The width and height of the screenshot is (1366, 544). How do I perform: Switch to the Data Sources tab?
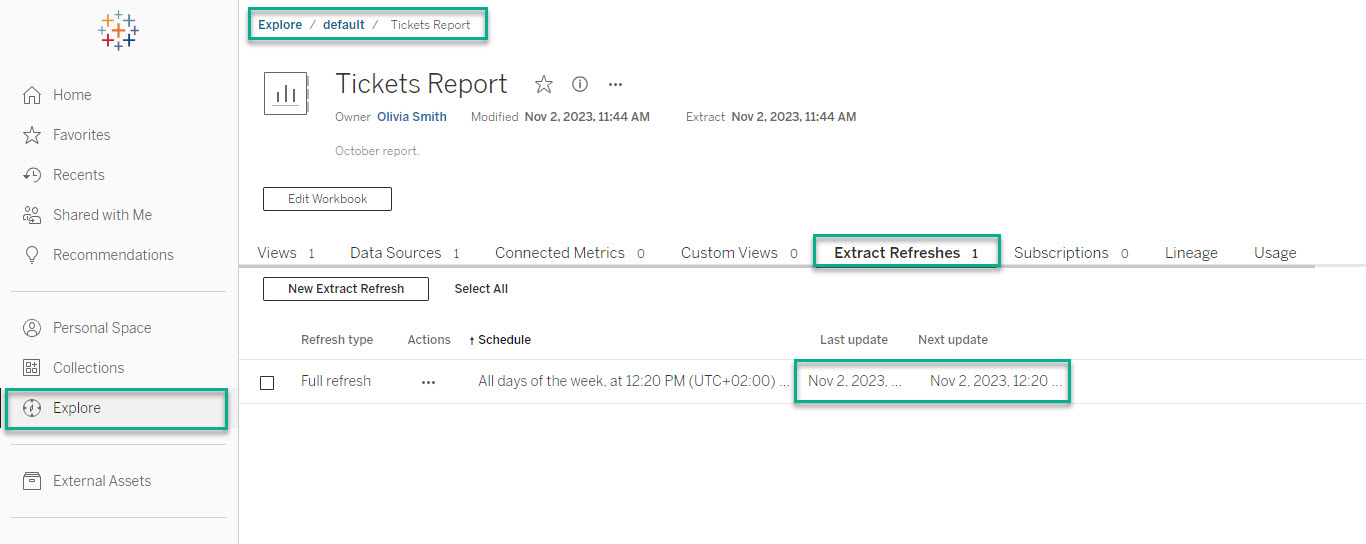tap(395, 253)
